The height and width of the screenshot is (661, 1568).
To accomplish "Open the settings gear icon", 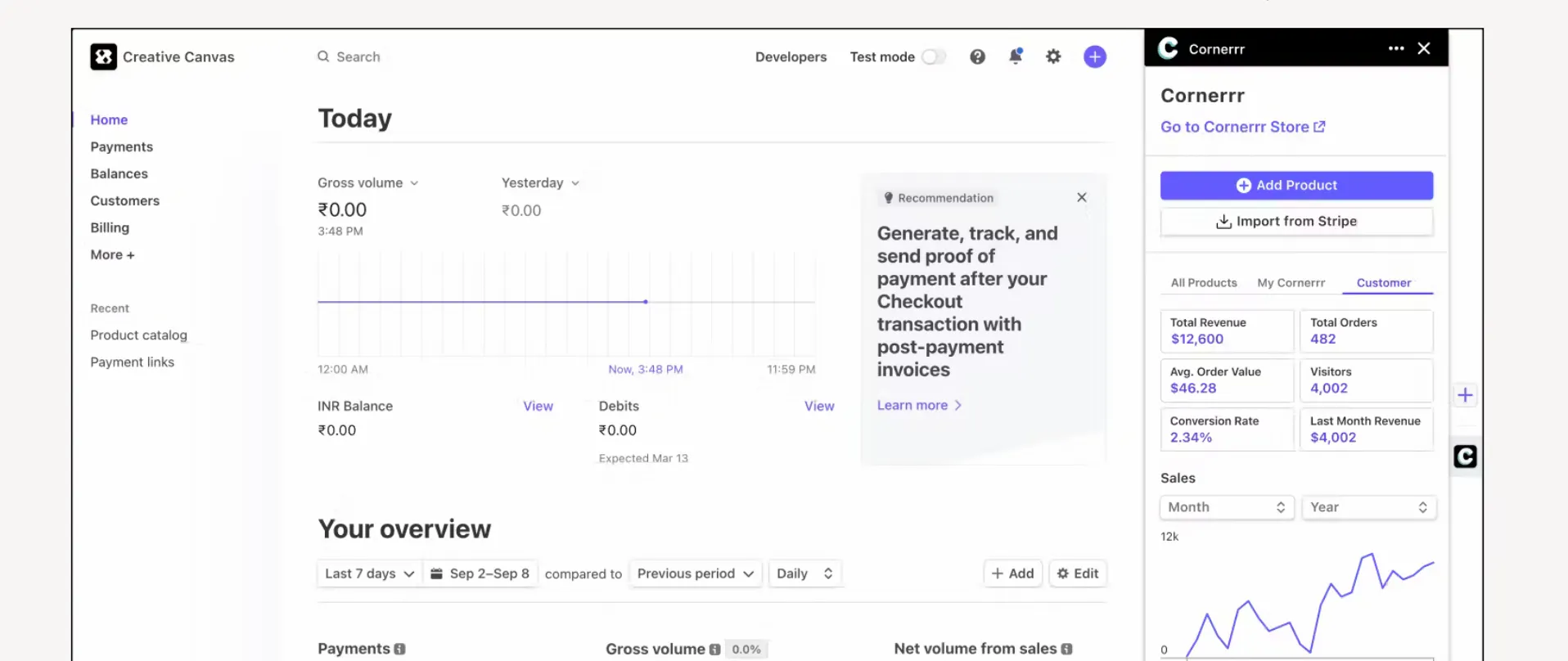I will pyautogui.click(x=1053, y=56).
